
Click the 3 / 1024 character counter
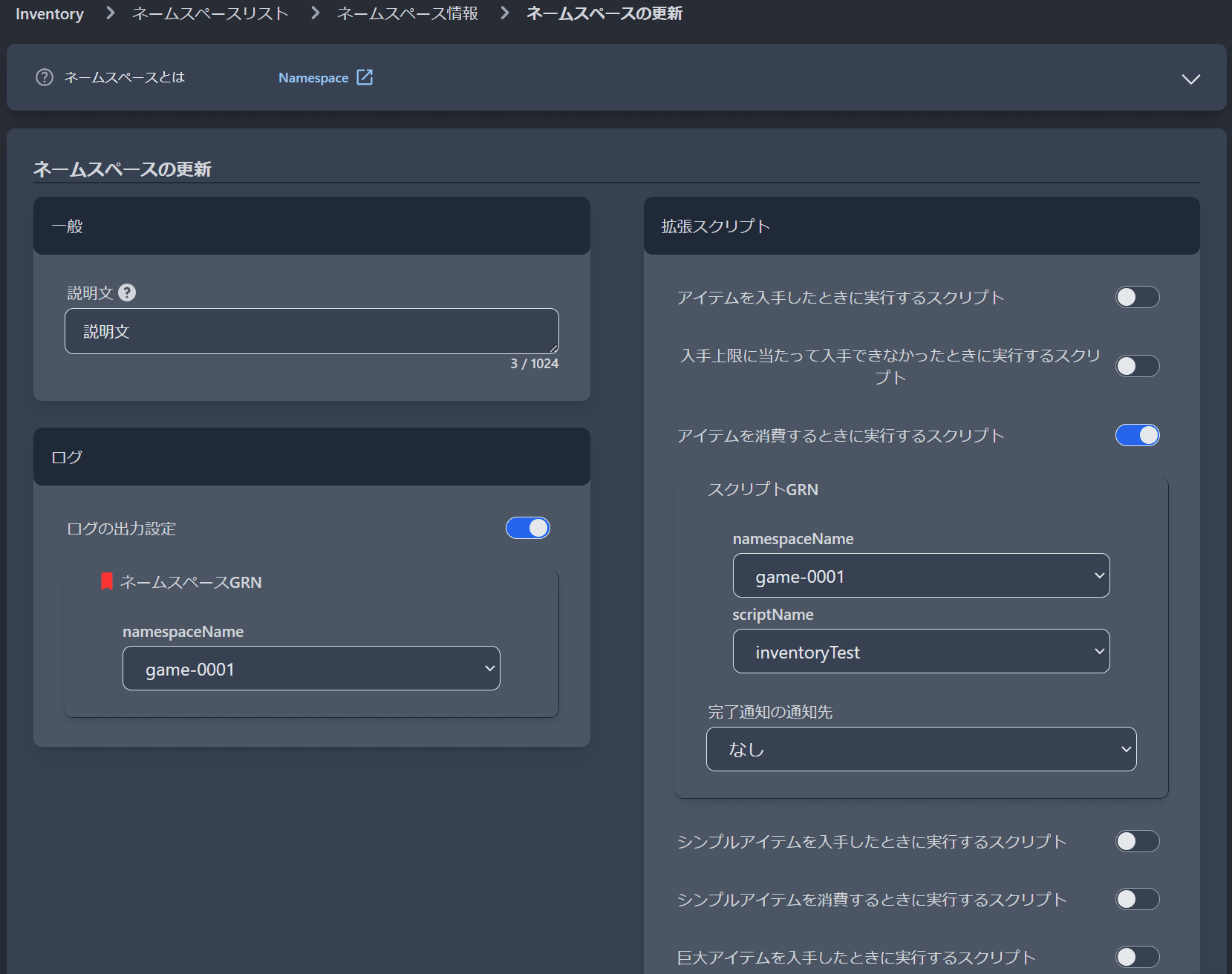tap(534, 364)
